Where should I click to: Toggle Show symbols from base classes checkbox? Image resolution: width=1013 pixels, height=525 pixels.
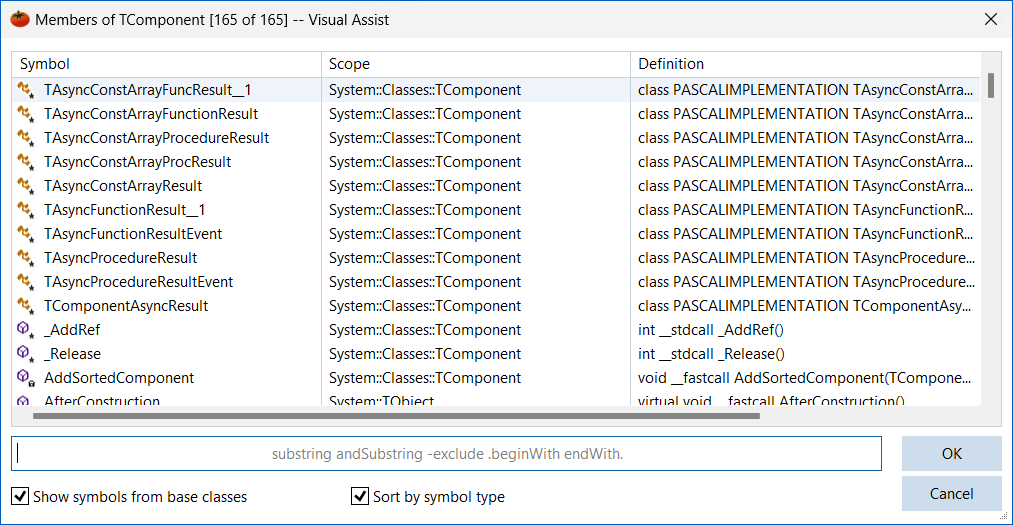pos(20,496)
